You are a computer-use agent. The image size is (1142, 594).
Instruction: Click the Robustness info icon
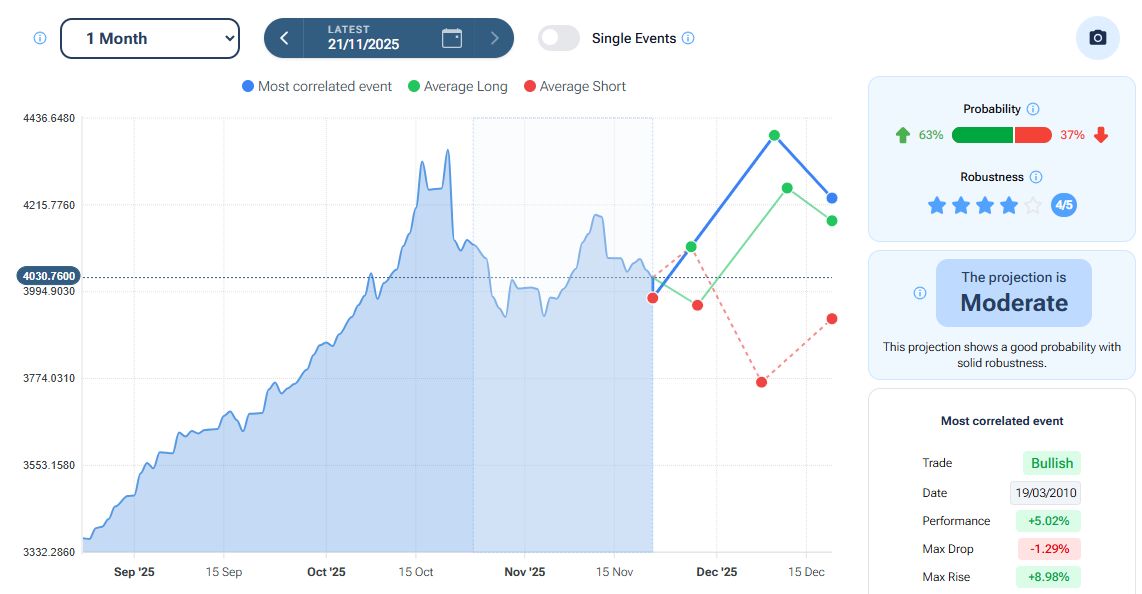[1036, 177]
